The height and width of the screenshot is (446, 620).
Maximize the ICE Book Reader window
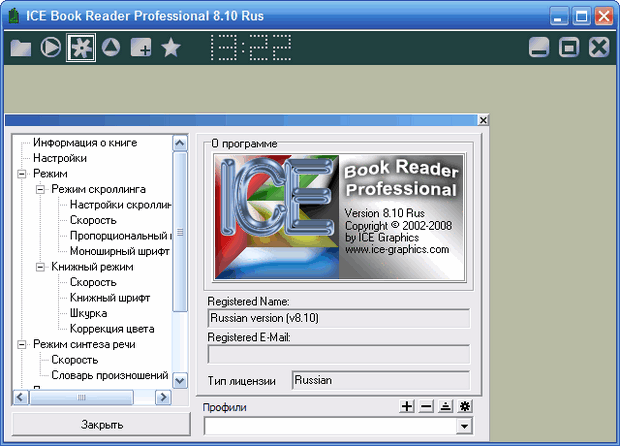581,16
